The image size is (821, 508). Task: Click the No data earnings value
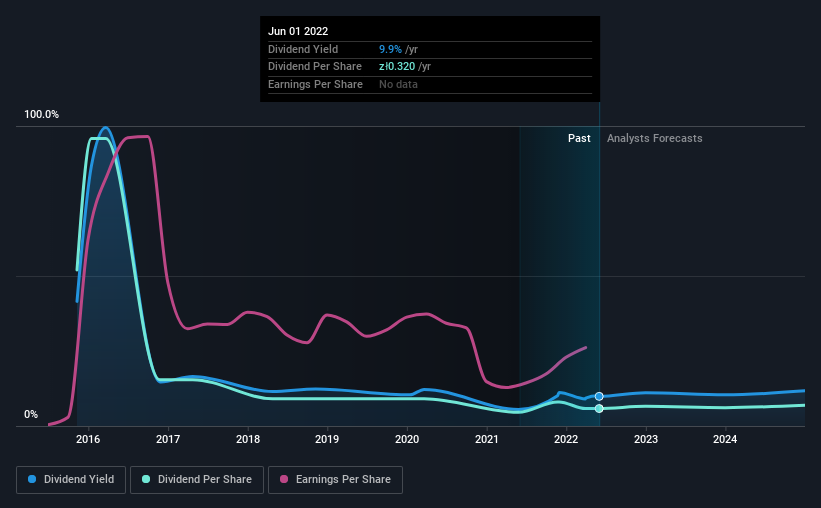coord(398,84)
